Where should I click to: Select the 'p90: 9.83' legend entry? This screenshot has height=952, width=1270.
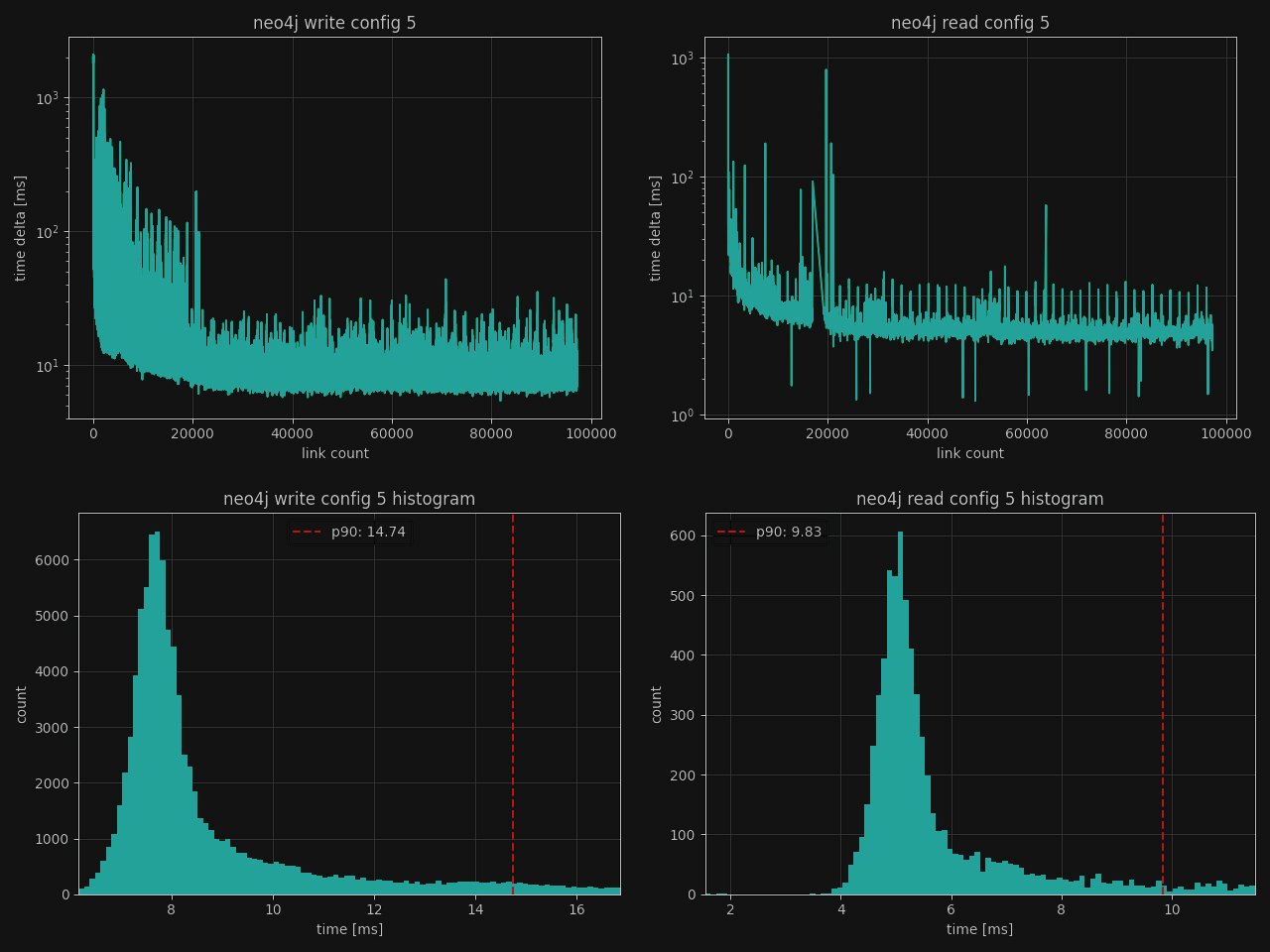[769, 533]
